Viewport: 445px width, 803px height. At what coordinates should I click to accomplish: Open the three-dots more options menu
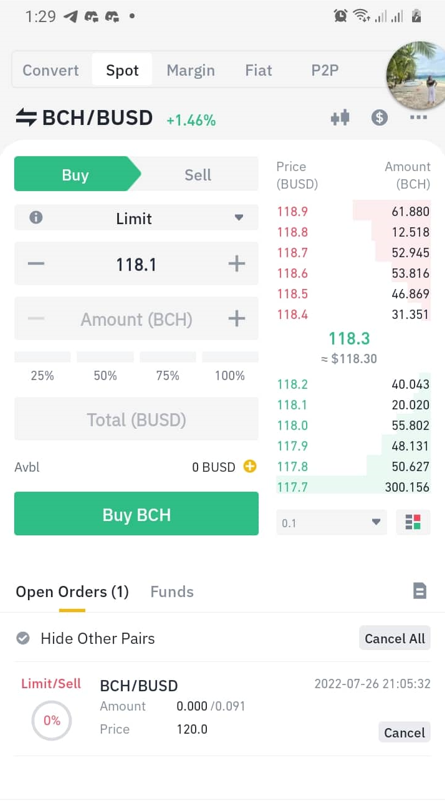pyautogui.click(x=418, y=118)
